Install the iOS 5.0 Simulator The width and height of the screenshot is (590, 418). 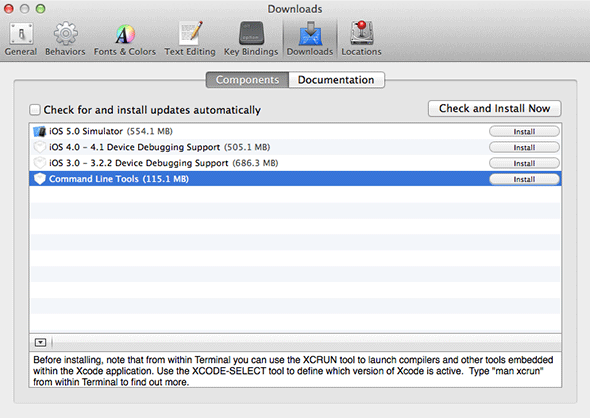(x=524, y=132)
